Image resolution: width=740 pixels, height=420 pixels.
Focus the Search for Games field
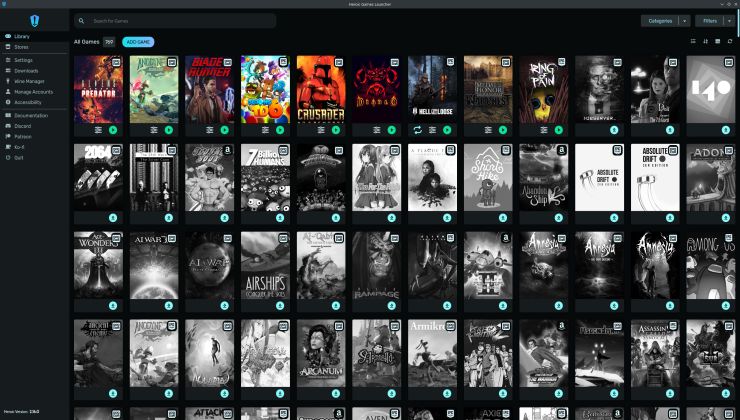pos(180,20)
